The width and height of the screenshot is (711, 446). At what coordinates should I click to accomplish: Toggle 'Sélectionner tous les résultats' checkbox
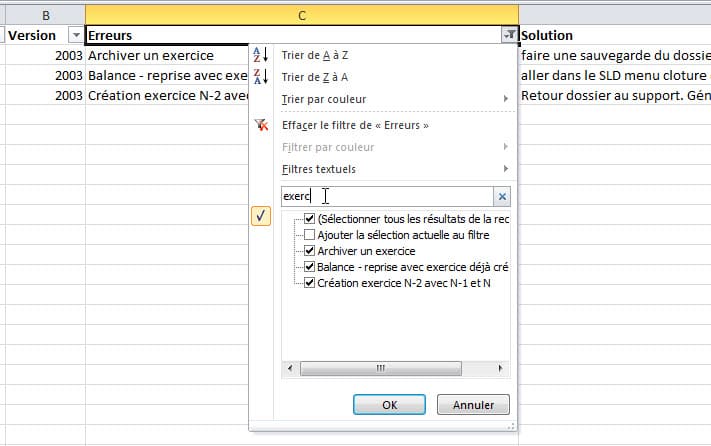click(x=310, y=219)
